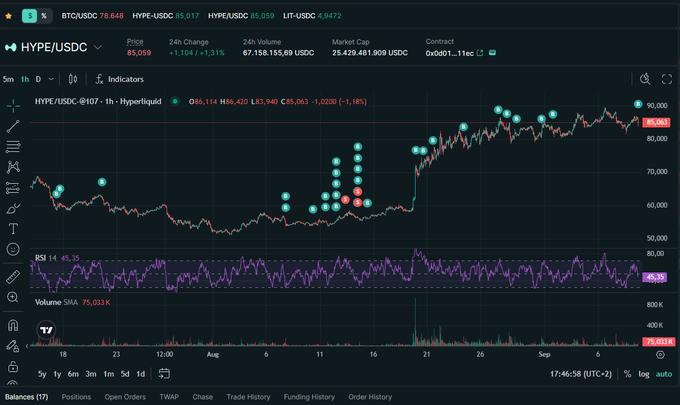Open timezone menu at 17:46:58 (UTC+2)
Screen dimensions: 680x405
point(581,374)
